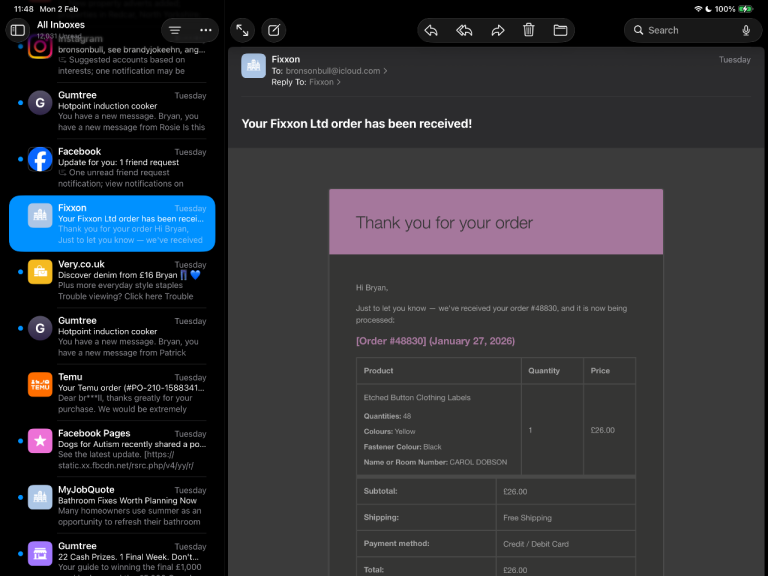The image size is (768, 576).
Task: Tap the Reply All arrow icon
Action: (464, 30)
